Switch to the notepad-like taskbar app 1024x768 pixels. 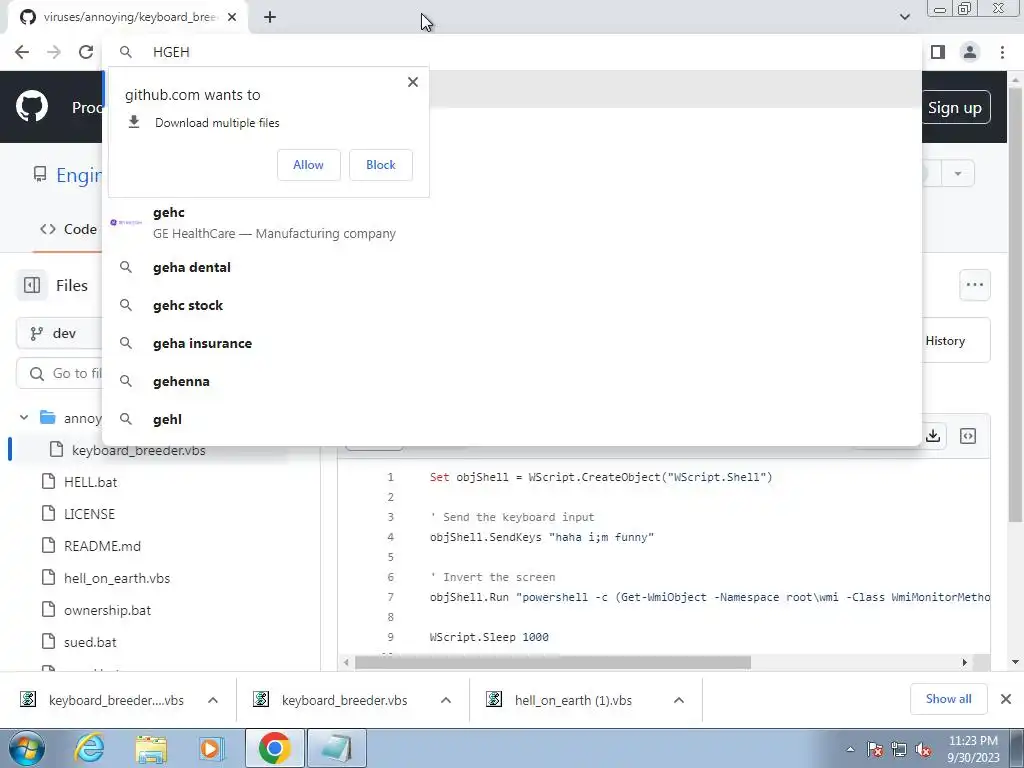click(337, 748)
